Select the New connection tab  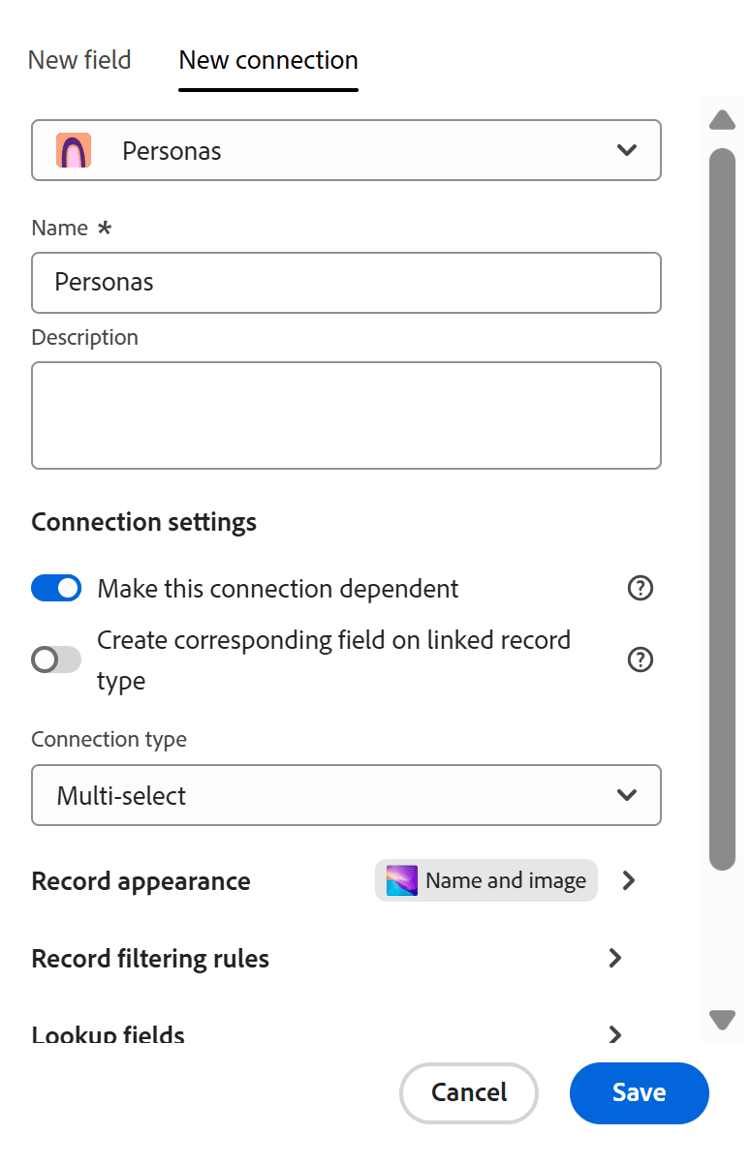268,60
